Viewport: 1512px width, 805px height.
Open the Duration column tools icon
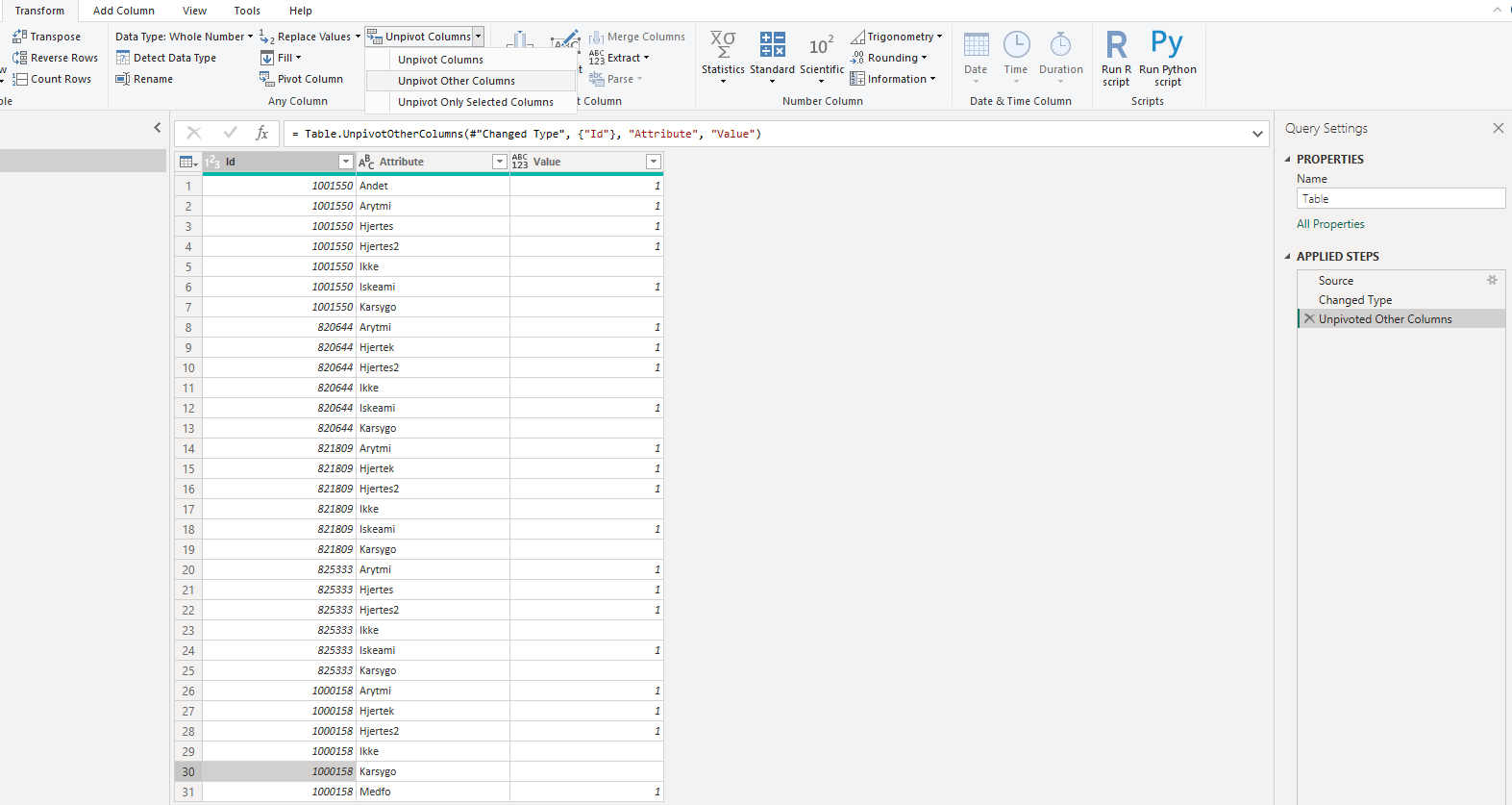point(1060,44)
